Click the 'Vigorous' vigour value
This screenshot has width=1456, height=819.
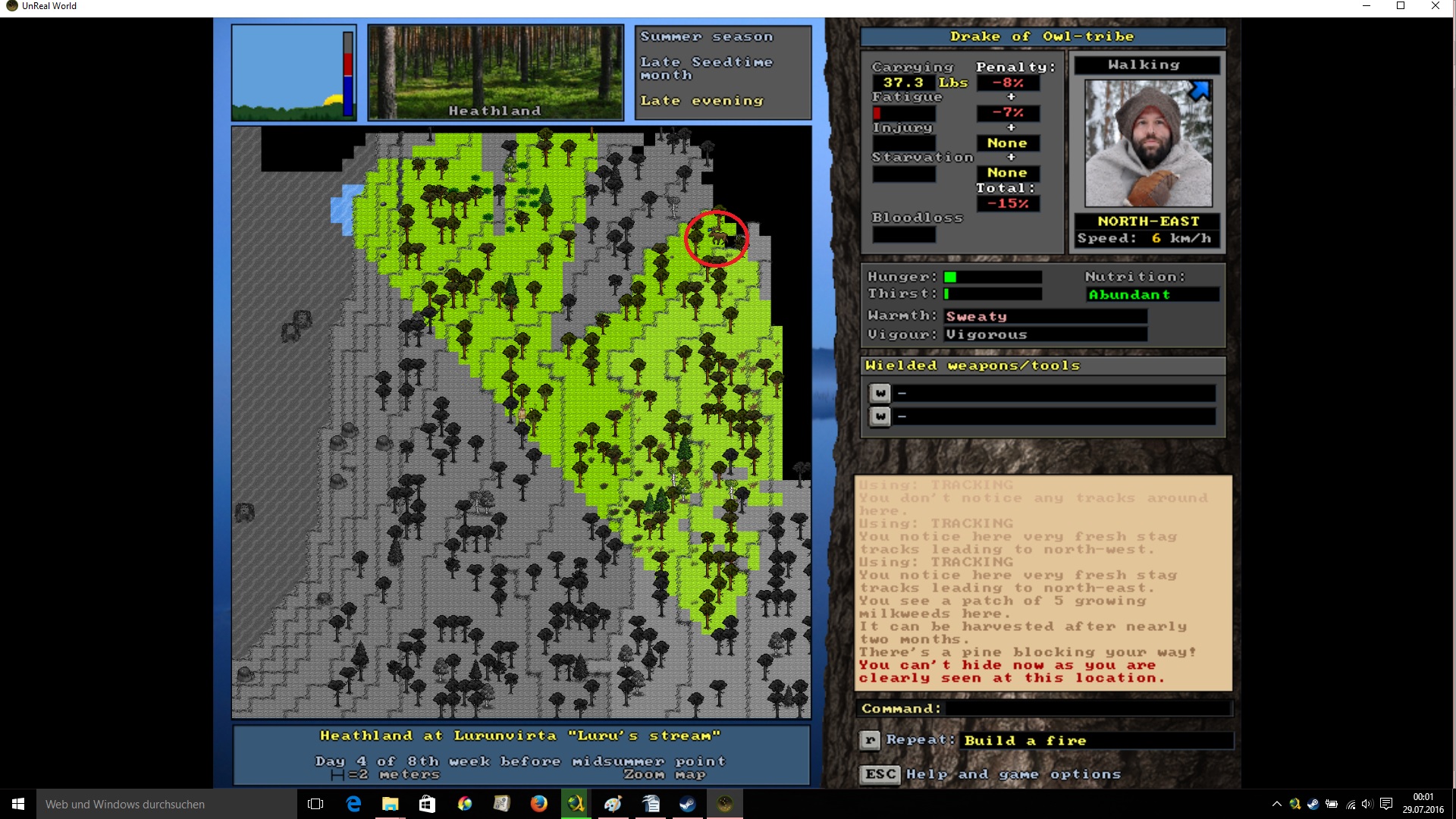pos(1045,334)
